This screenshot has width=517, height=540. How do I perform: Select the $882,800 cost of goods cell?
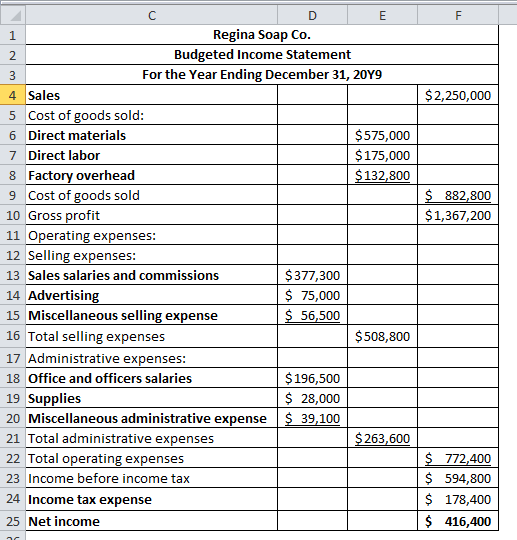pyautogui.click(x=458, y=195)
